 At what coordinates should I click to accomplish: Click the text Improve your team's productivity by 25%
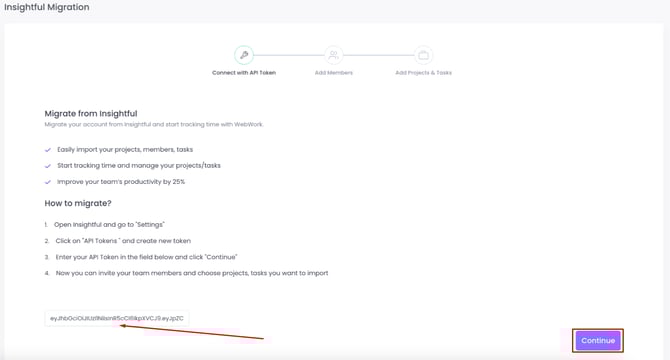[x=121, y=181]
